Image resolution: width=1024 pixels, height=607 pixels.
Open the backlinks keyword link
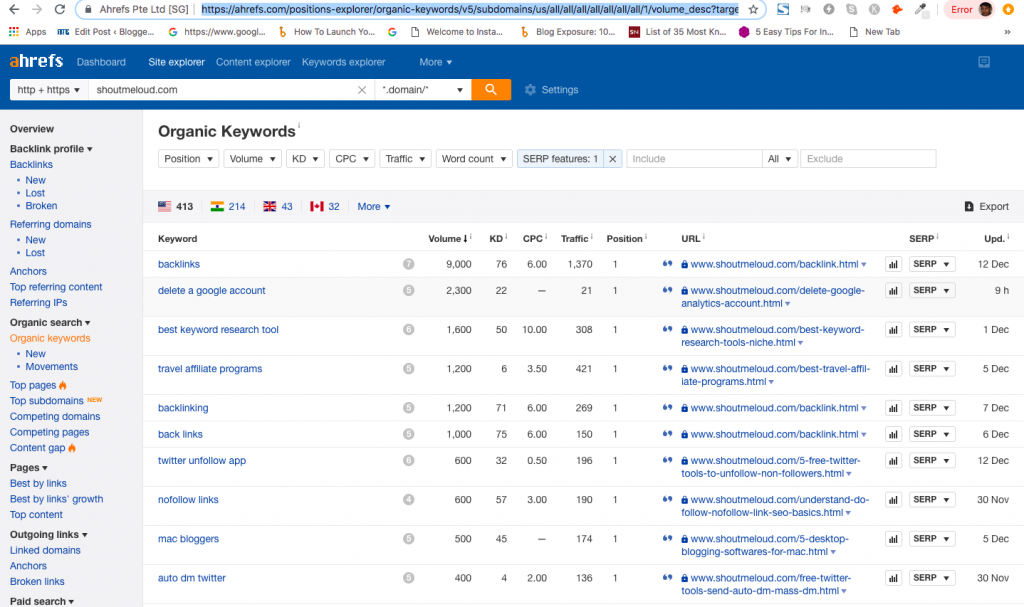[x=179, y=264]
